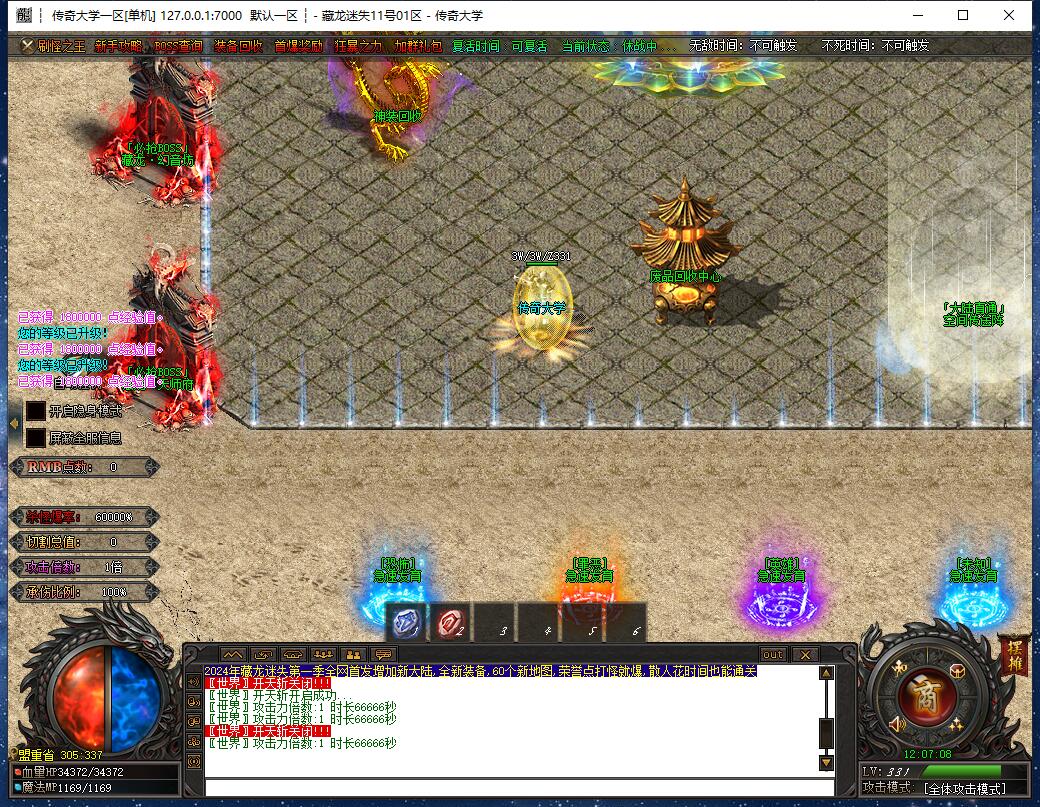
Task: Open the 首爆奖励 menu
Action: [x=298, y=46]
